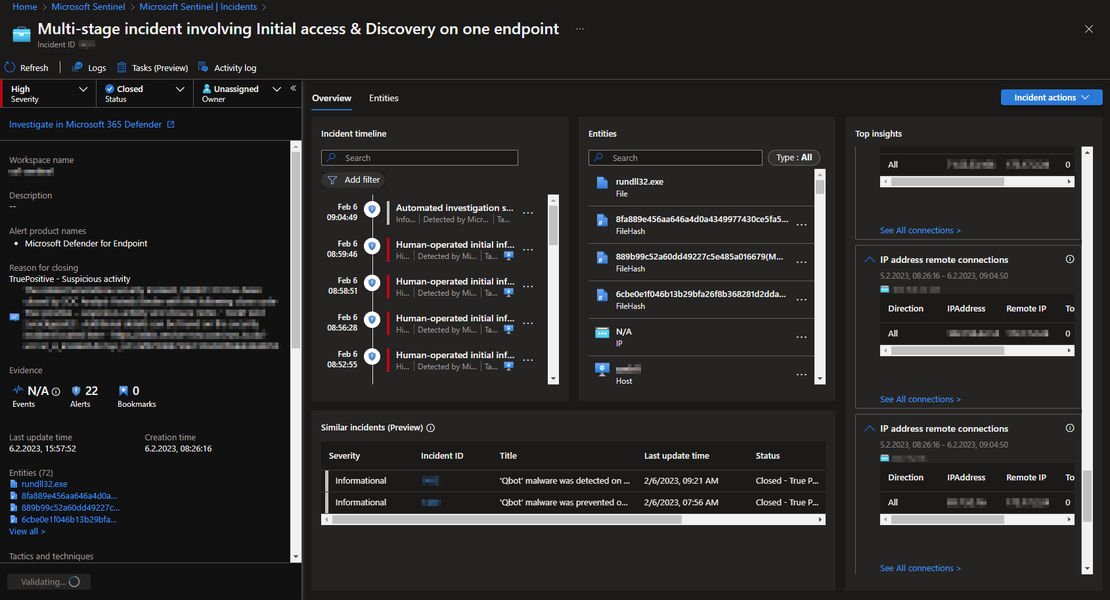Open rundll32.exe in the left Entities list
The width and height of the screenshot is (1110, 600).
click(44, 484)
